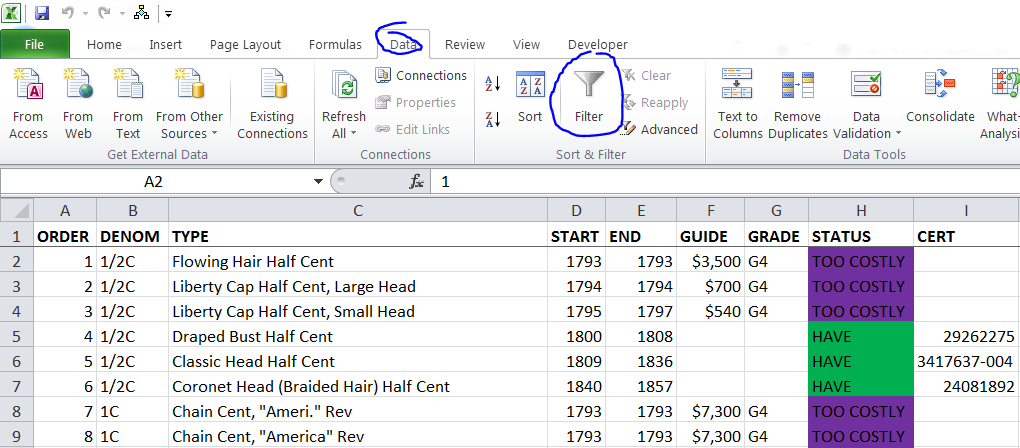This screenshot has height=448, width=1020.
Task: Click purple TOO COSTLY cell in row 3
Action: pos(861,286)
